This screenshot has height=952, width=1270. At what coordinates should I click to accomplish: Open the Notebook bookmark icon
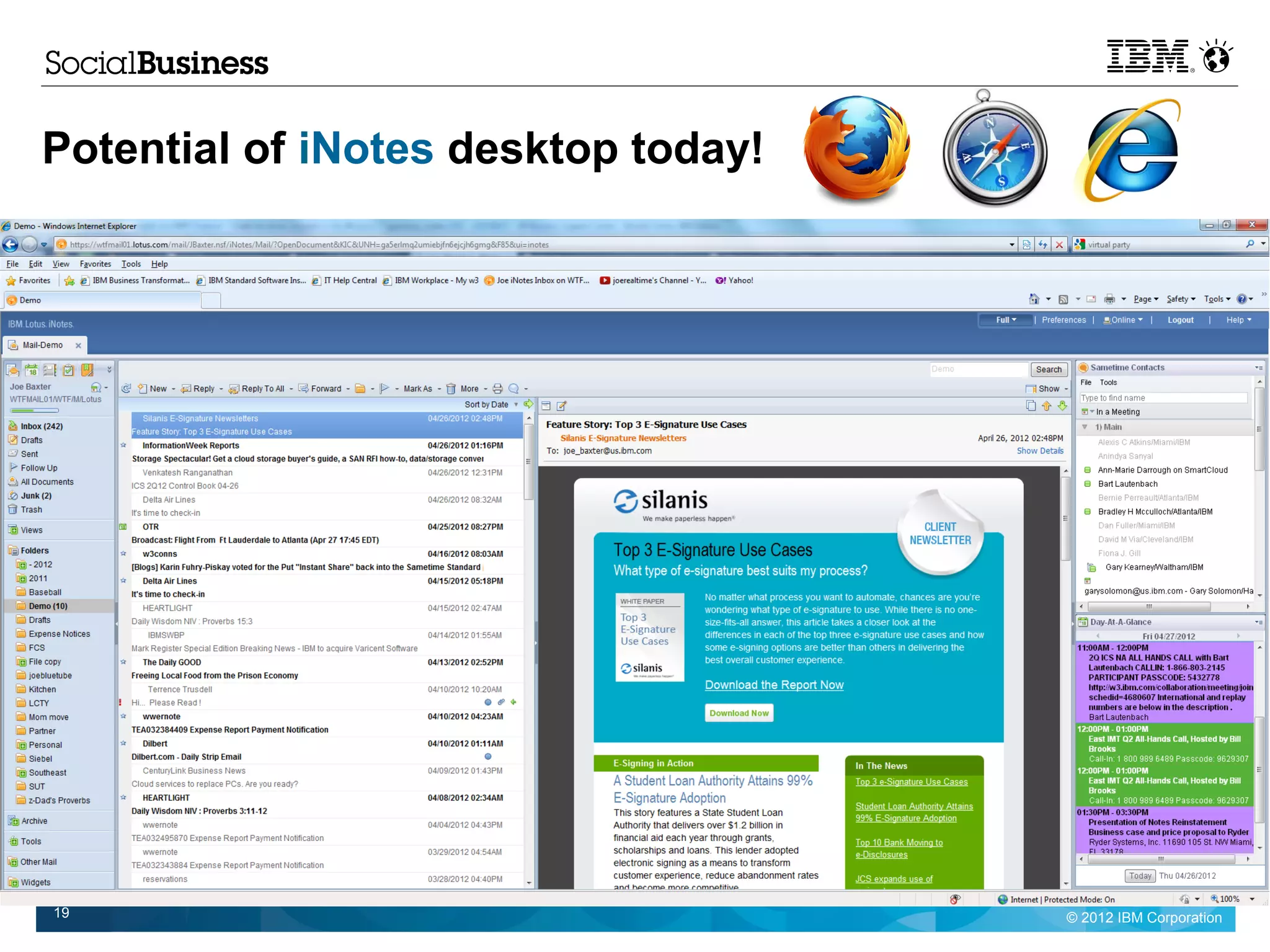pyautogui.click(x=87, y=370)
